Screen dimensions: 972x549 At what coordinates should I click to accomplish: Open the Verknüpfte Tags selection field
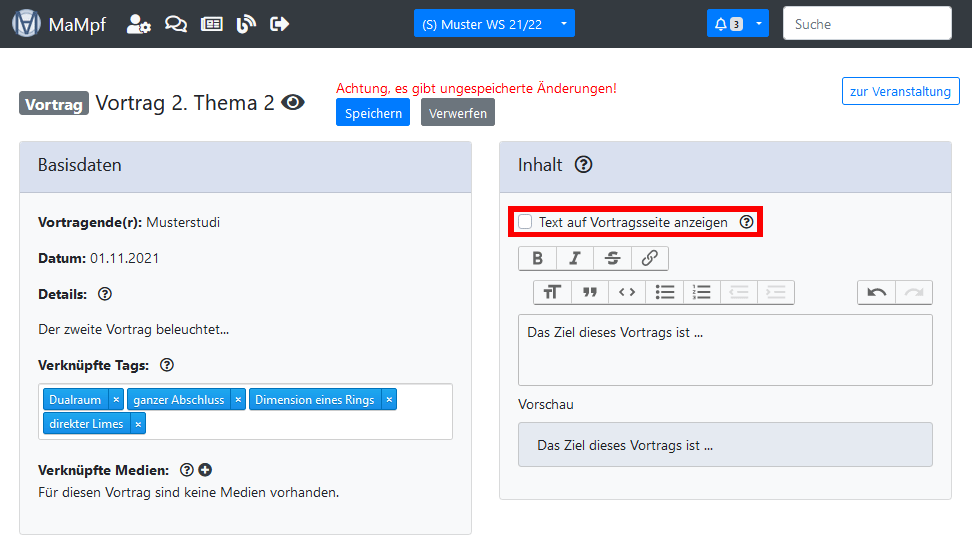click(300, 424)
